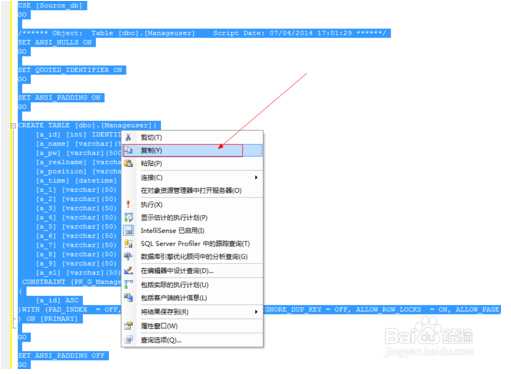The height and width of the screenshot is (374, 511).
Task: Click the '[a_1] [varchar](50)' column line
Action: pos(77,190)
